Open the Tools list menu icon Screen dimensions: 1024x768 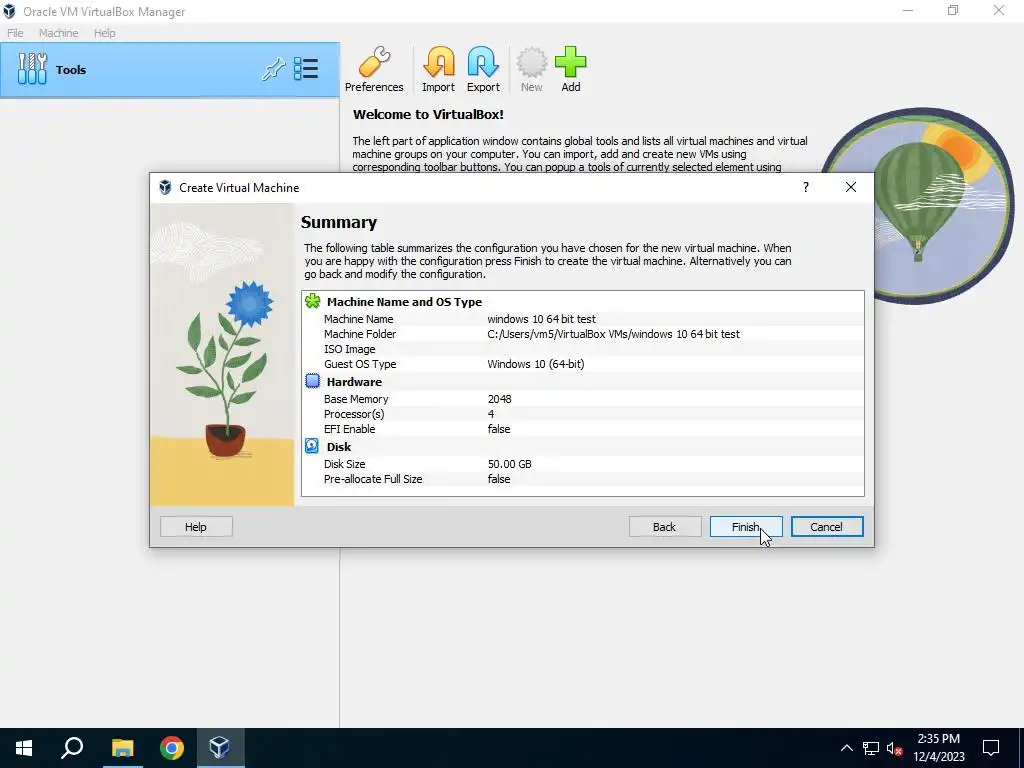pyautogui.click(x=306, y=69)
